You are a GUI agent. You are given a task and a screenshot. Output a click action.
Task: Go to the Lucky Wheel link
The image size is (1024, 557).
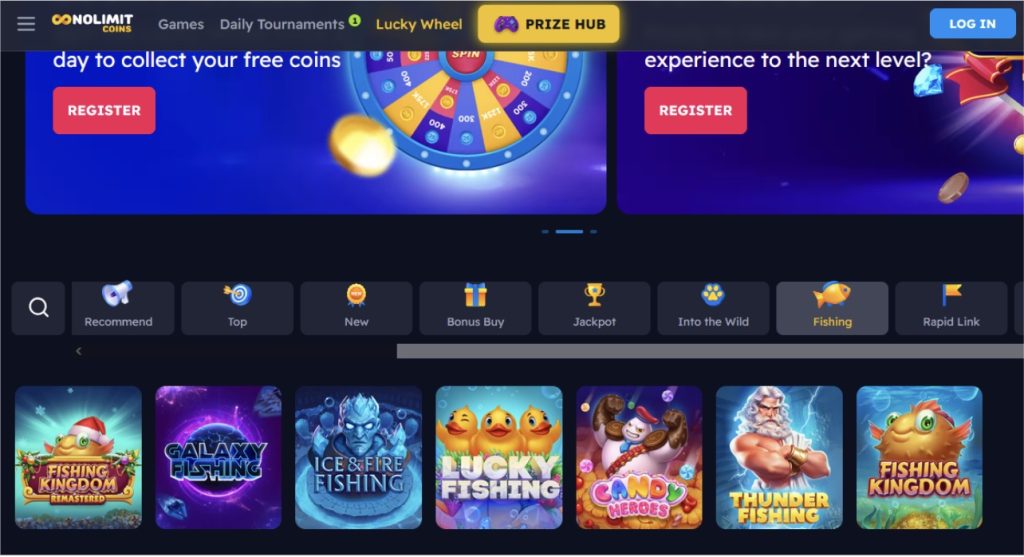[x=419, y=24]
